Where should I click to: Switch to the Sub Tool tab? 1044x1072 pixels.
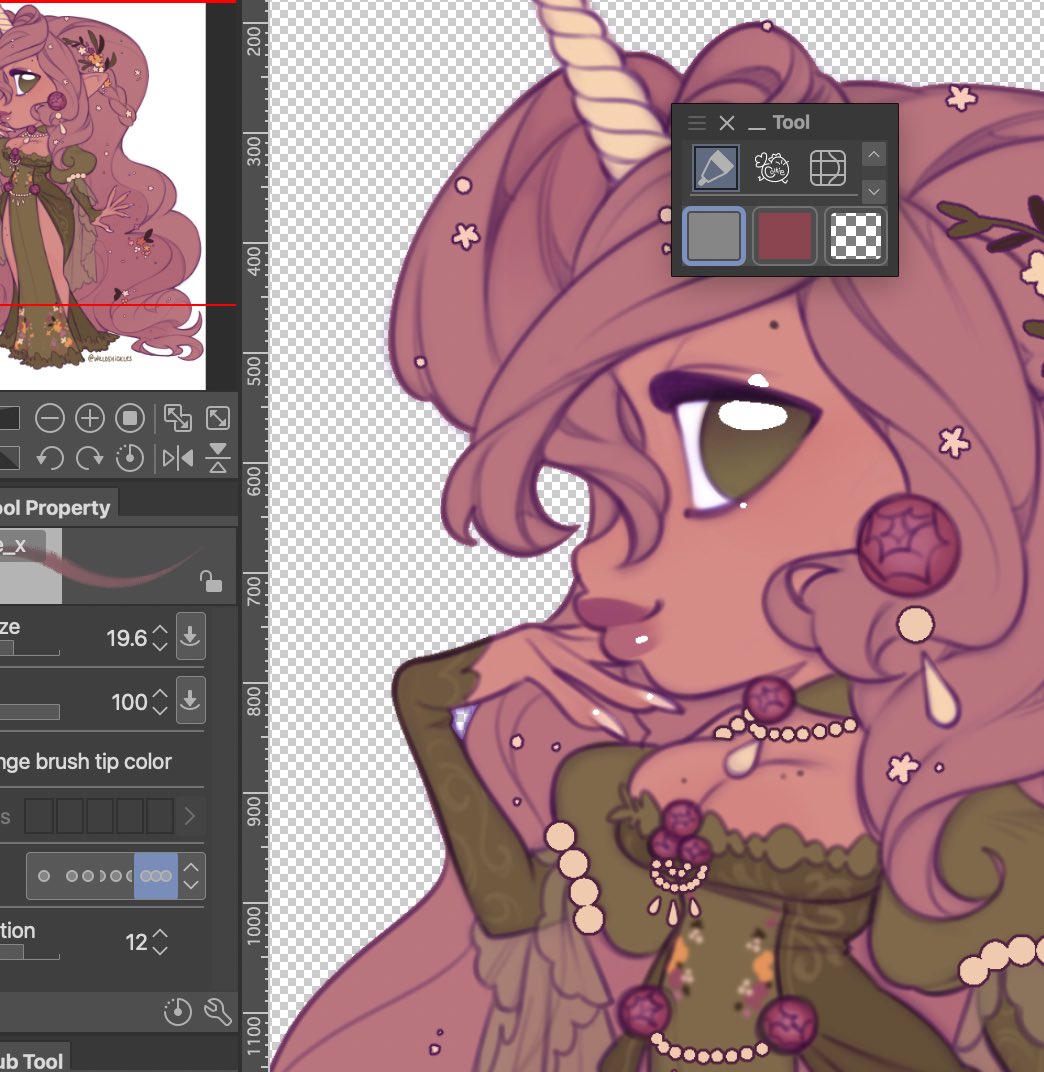34,1060
